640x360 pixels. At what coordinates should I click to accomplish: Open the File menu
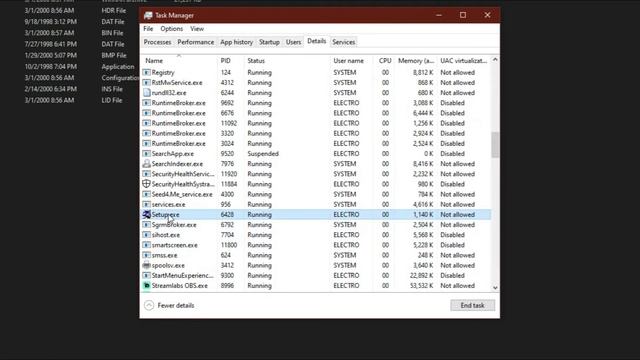point(148,29)
